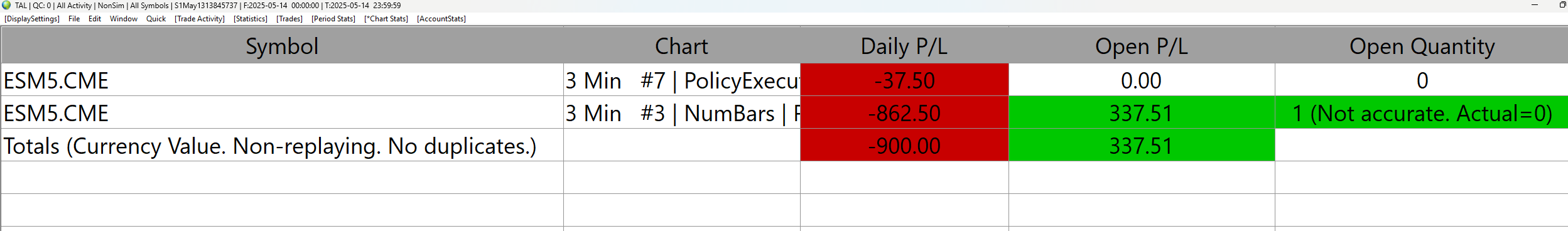The width and height of the screenshot is (1568, 231).
Task: Switch to the Chart Stats tab
Action: pyautogui.click(x=386, y=19)
